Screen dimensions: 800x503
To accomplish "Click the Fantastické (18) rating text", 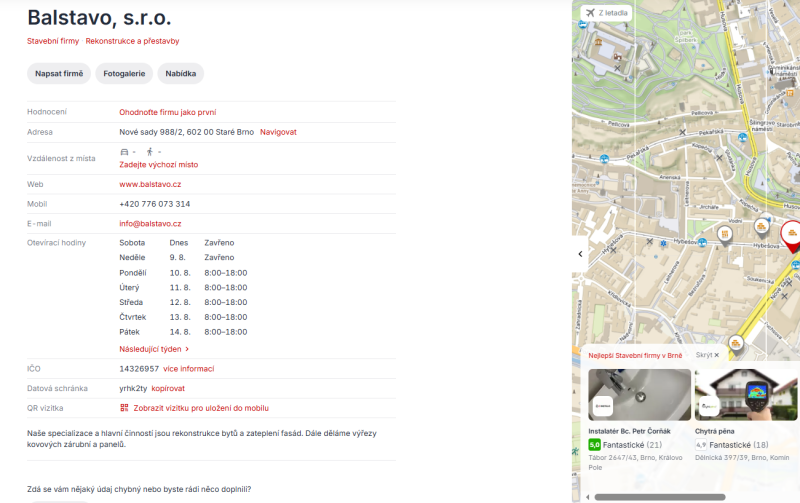I will click(739, 445).
